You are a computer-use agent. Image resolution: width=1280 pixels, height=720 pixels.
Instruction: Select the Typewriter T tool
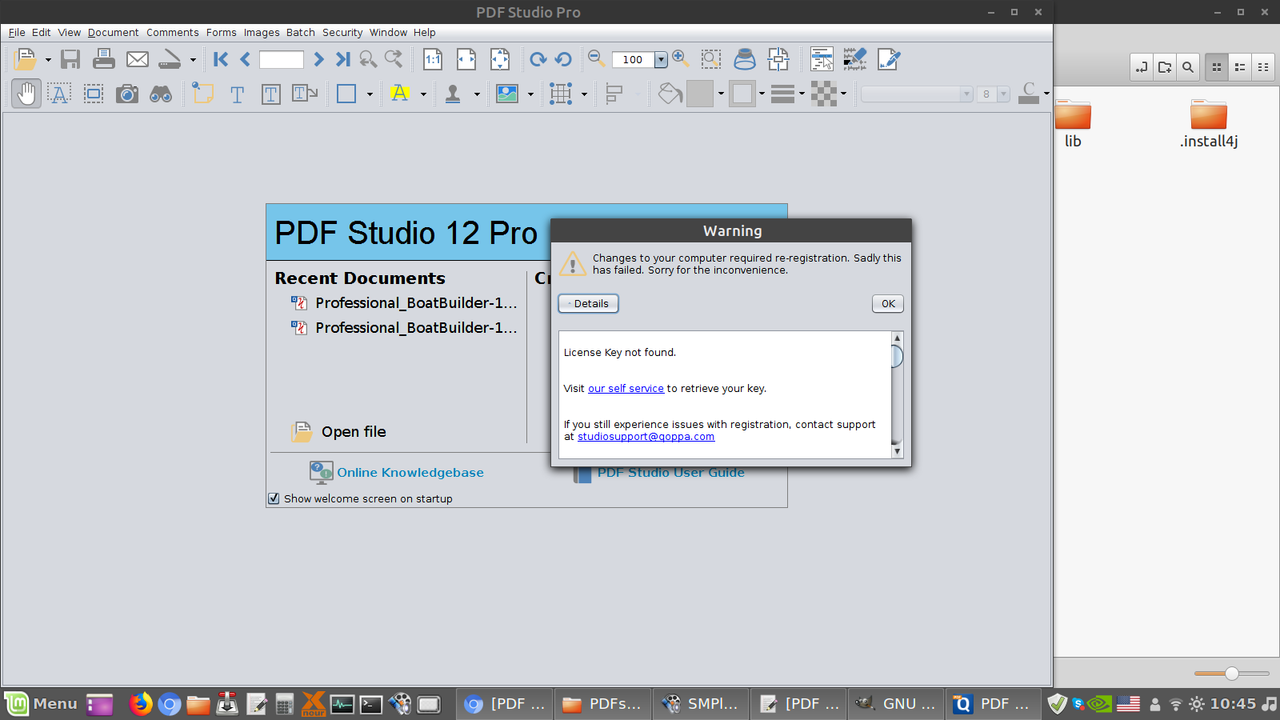(x=237, y=94)
